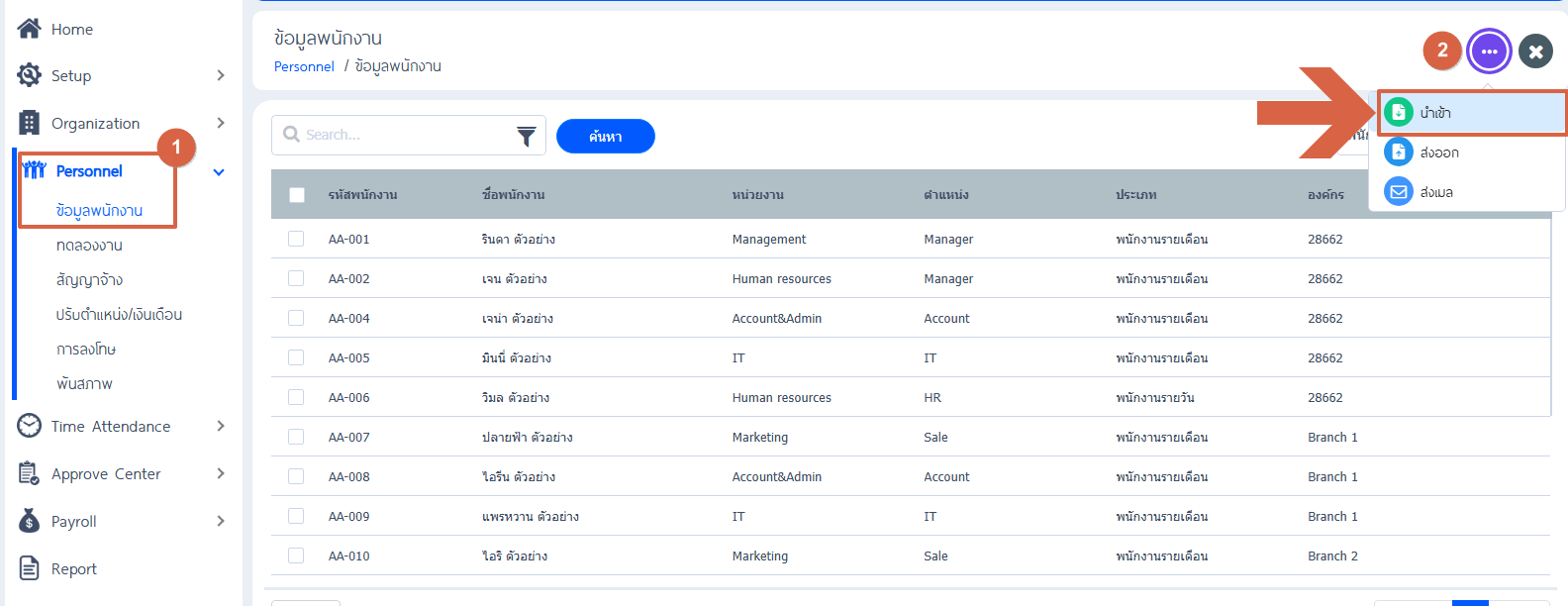Image resolution: width=1568 pixels, height=606 pixels.
Task: Click the name แพรหวาน ตัวอย่าง
Action: tap(531, 516)
